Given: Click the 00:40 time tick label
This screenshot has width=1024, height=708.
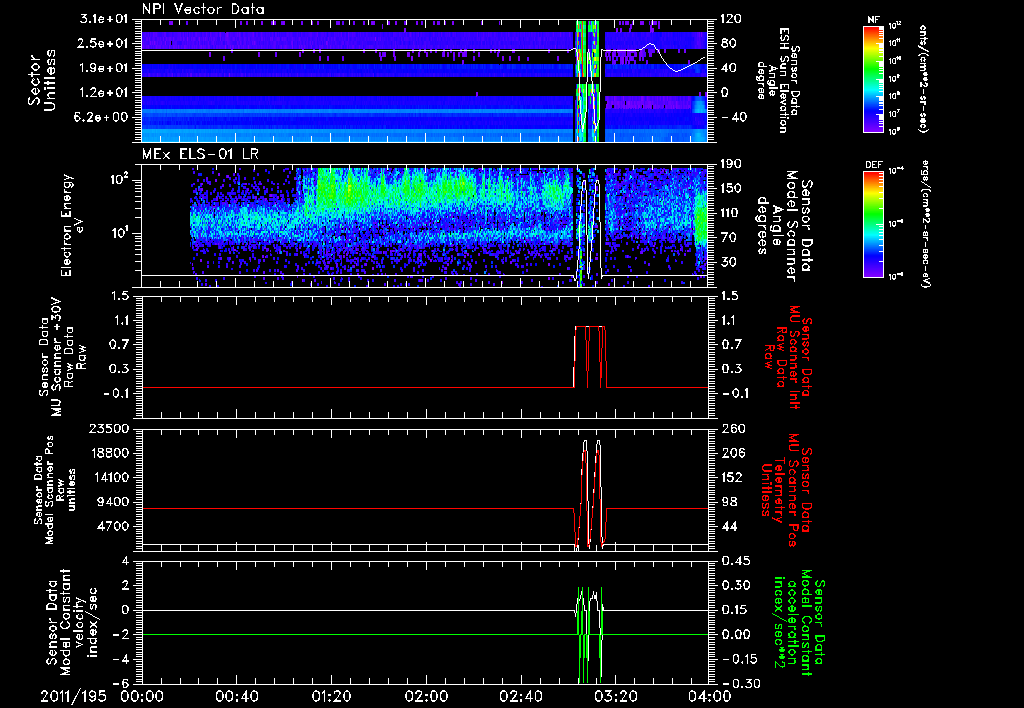Looking at the screenshot, I should (x=236, y=696).
